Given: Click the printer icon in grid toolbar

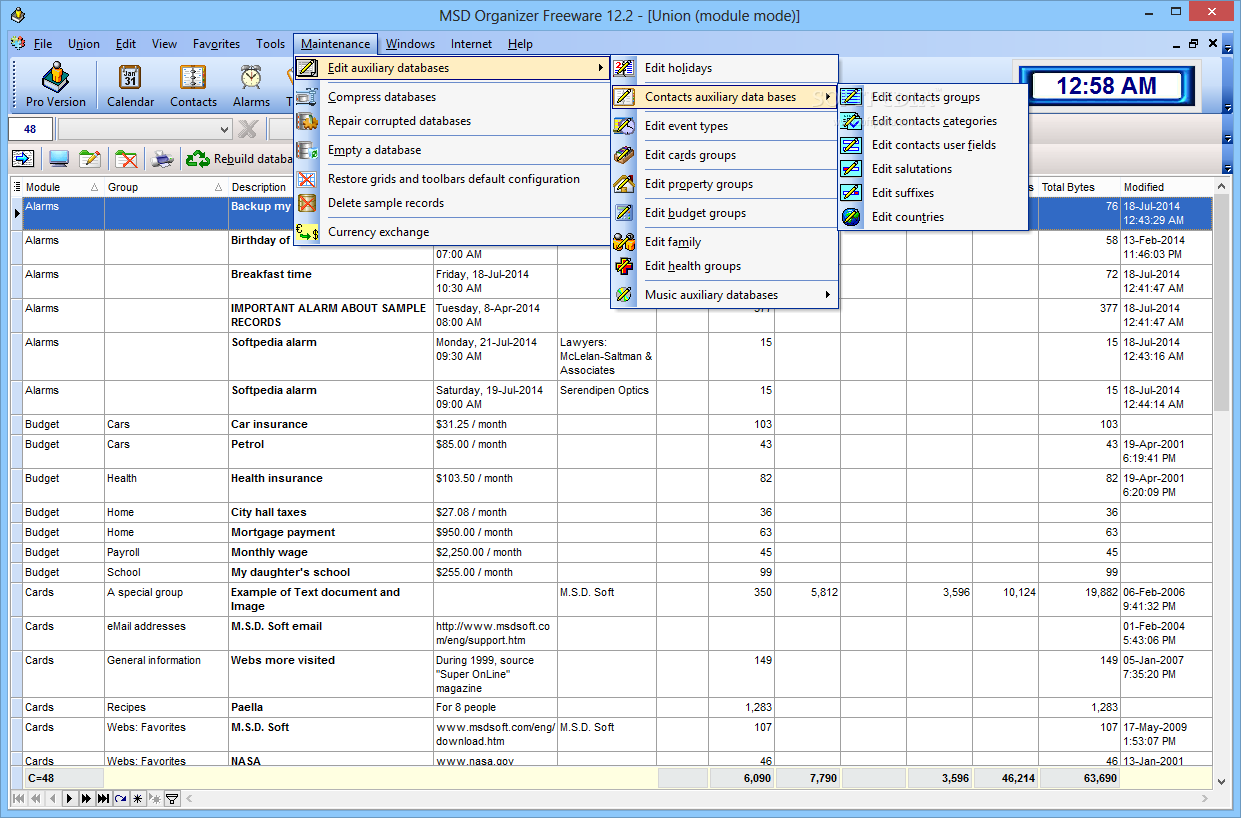Looking at the screenshot, I should [162, 158].
